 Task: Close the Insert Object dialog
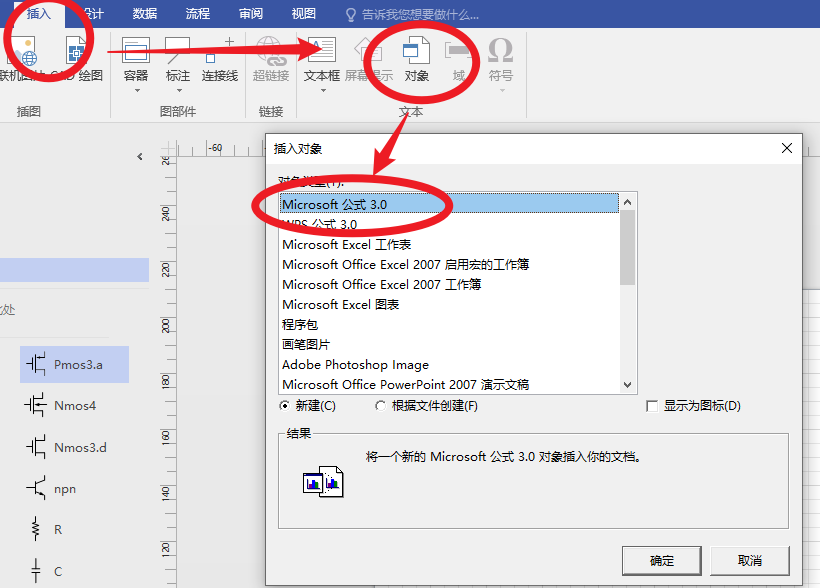[787, 148]
